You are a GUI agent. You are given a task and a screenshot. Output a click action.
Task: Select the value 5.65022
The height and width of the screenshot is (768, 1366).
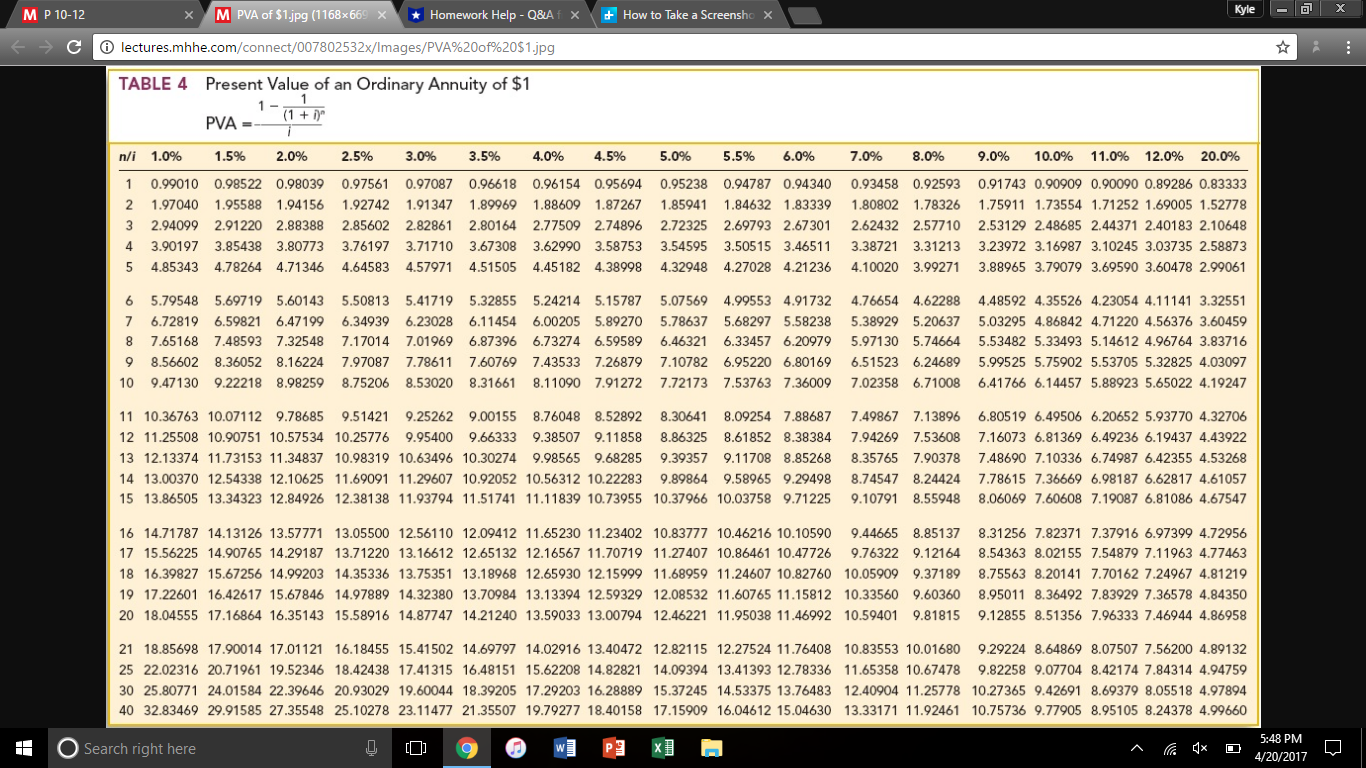1169,383
